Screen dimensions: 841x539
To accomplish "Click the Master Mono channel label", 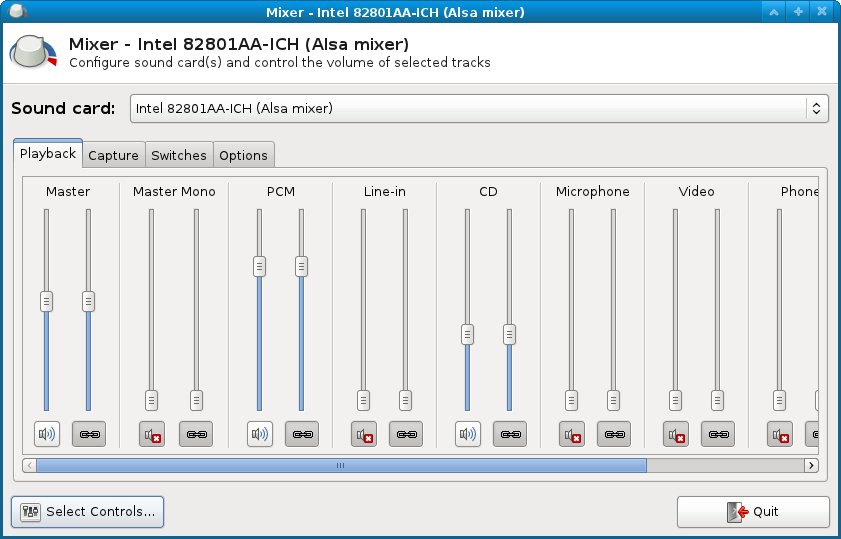I will 174,191.
